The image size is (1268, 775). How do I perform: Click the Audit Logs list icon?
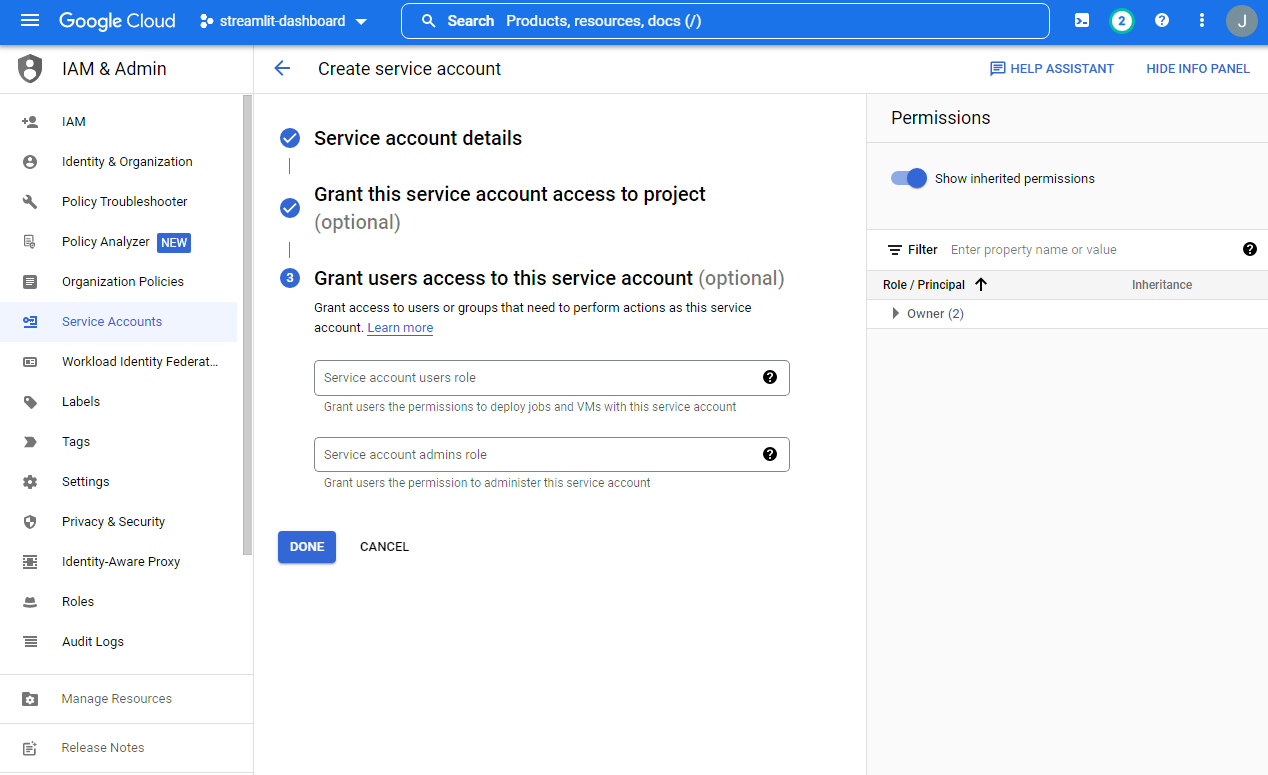30,642
